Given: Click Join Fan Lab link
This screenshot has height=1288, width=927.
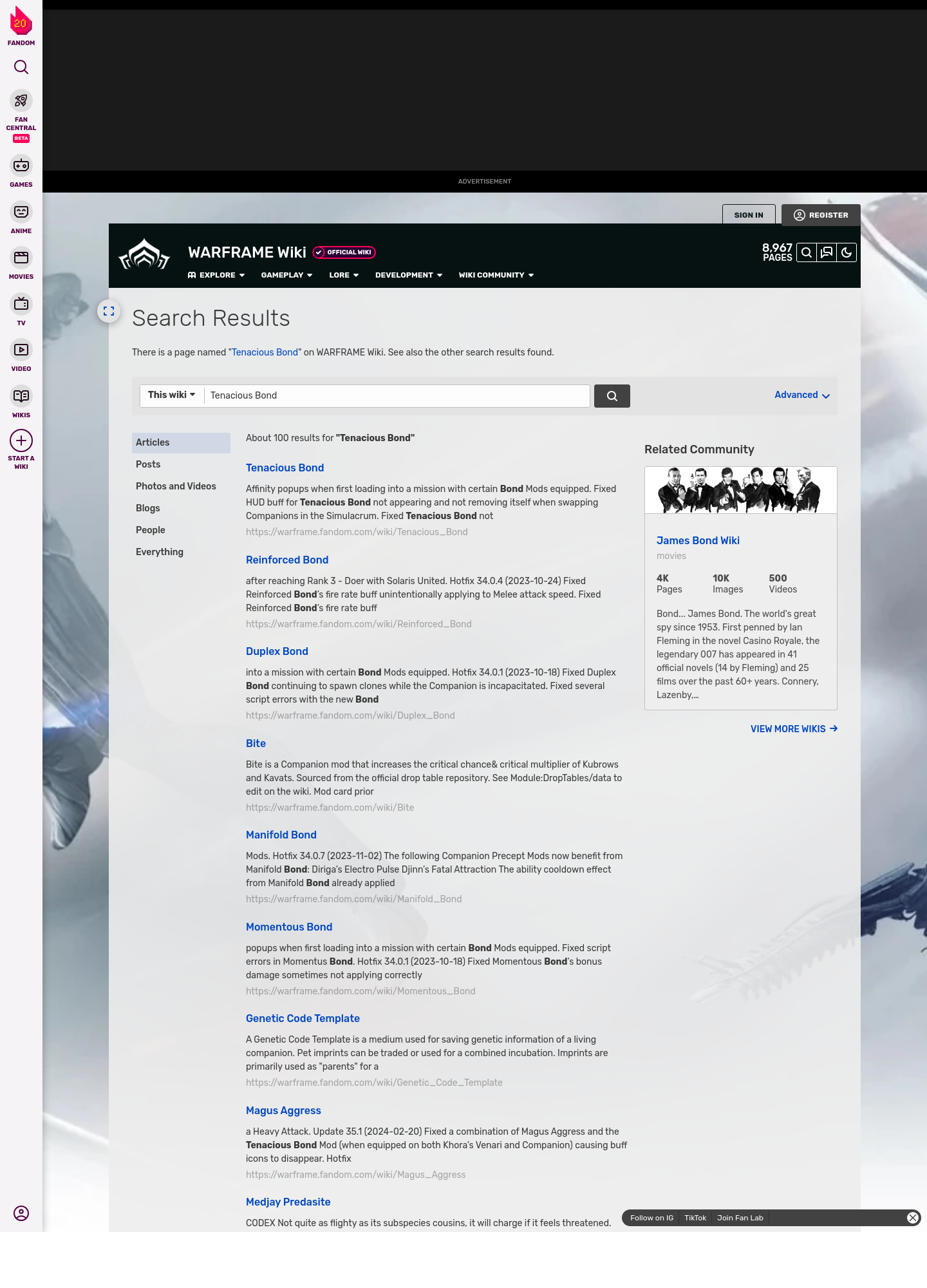Looking at the screenshot, I should 740,1218.
